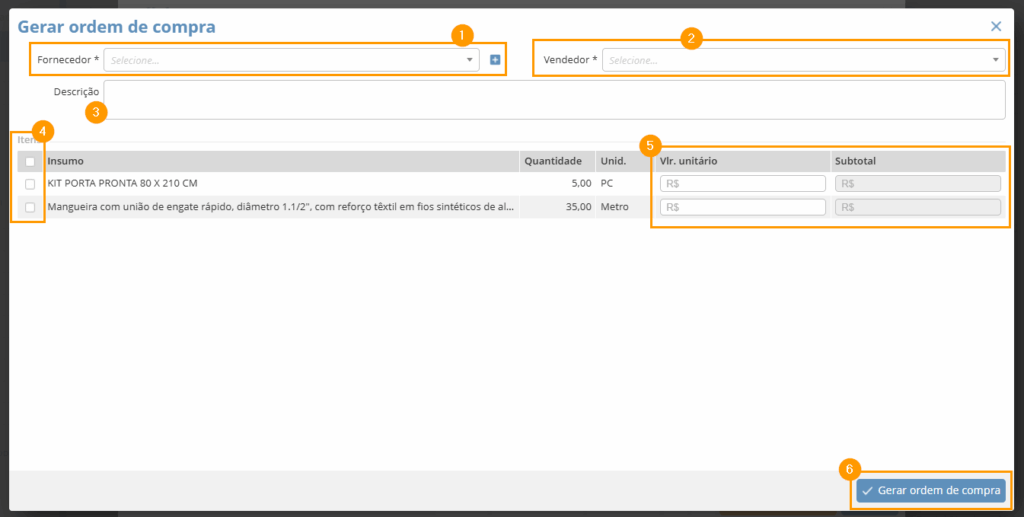Viewport: 1024px width, 517px height.
Task: Click unit value field for Mangueira row
Action: [x=743, y=207]
